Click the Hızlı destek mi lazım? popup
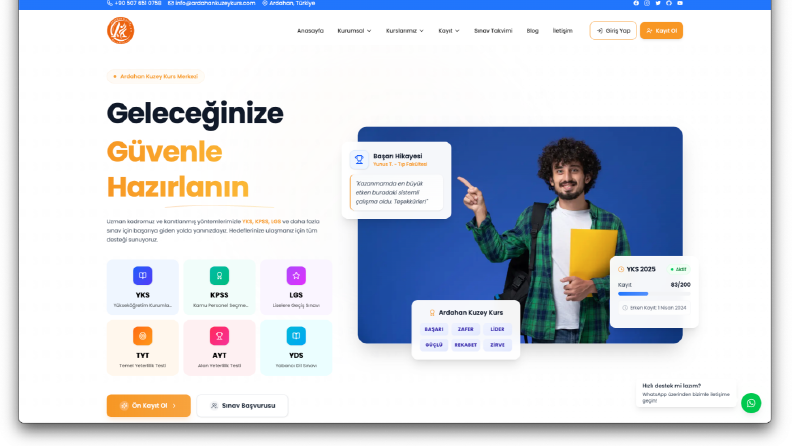This screenshot has height=446, width=793. [x=686, y=393]
